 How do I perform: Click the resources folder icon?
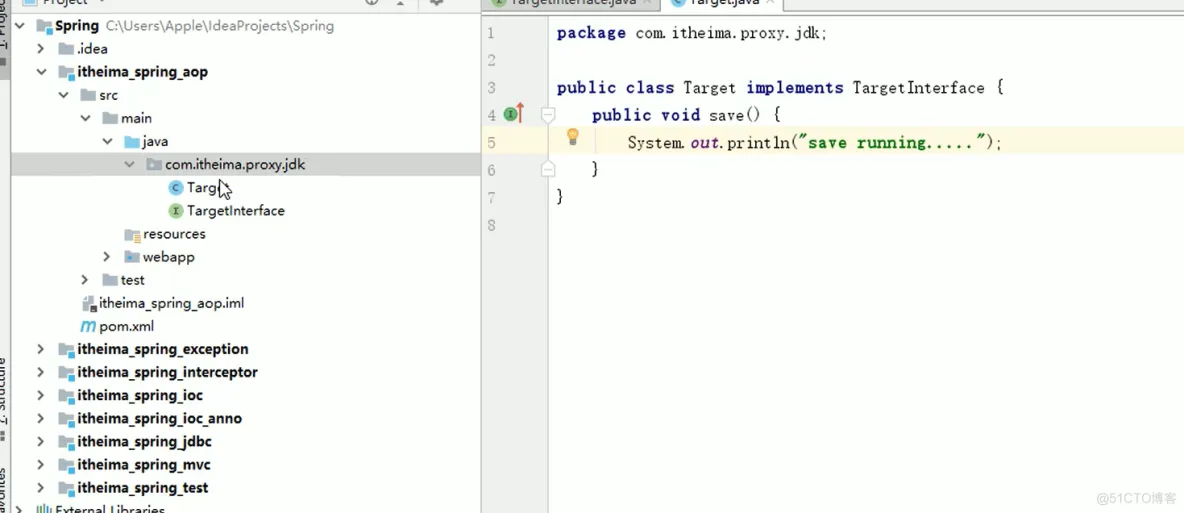[x=133, y=234]
